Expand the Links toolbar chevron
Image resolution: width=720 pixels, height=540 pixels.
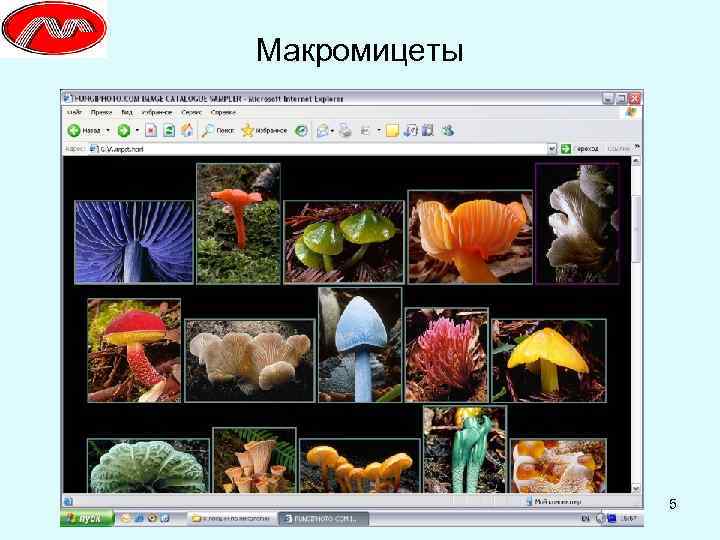[637, 147]
